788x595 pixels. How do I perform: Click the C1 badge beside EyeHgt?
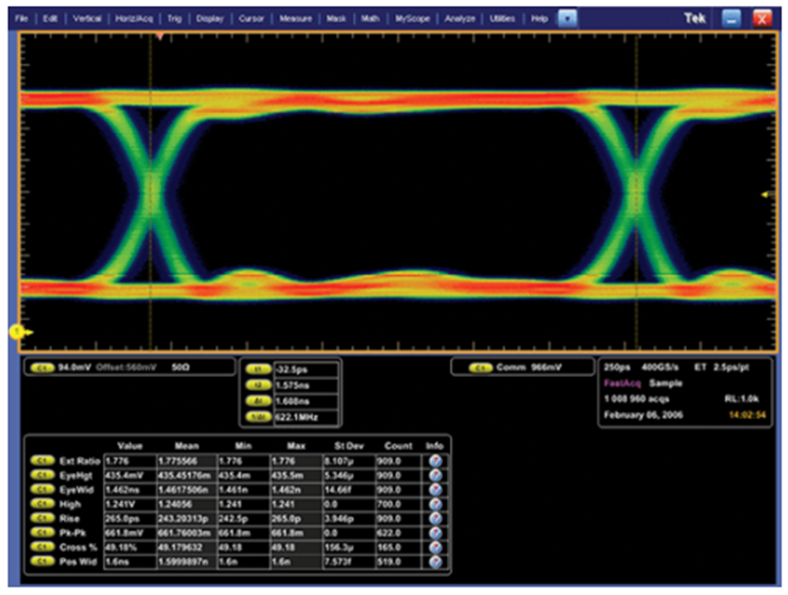[x=44, y=476]
